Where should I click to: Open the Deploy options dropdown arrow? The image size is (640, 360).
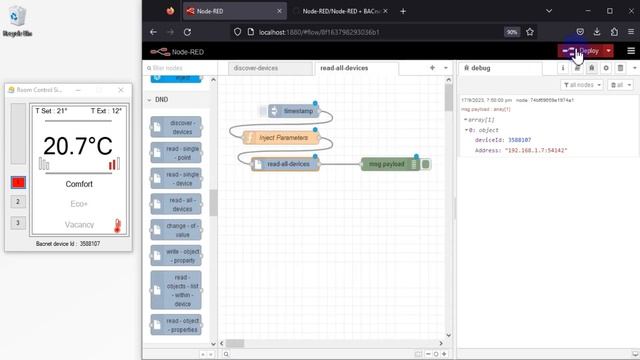[x=609, y=51]
